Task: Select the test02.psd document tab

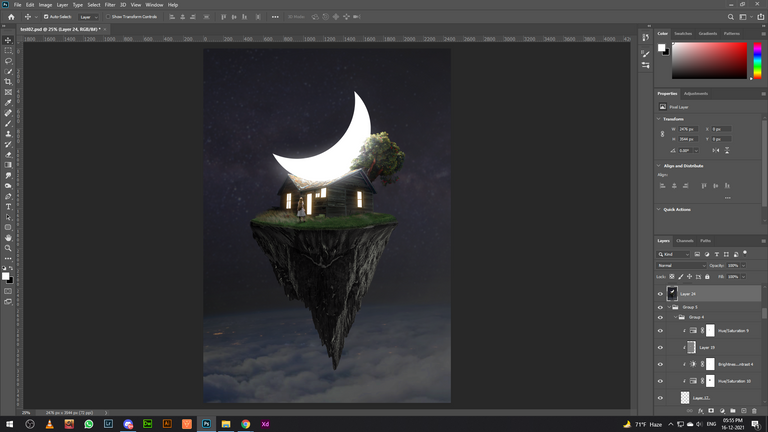Action: coord(60,29)
